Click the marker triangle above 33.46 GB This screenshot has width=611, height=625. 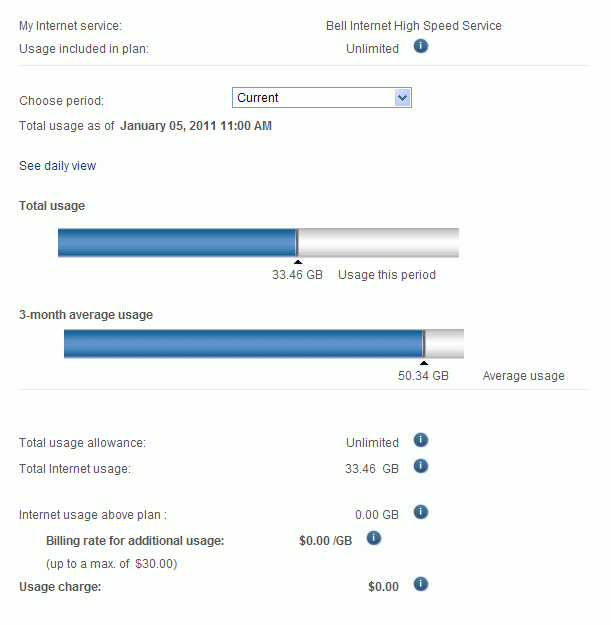298,262
